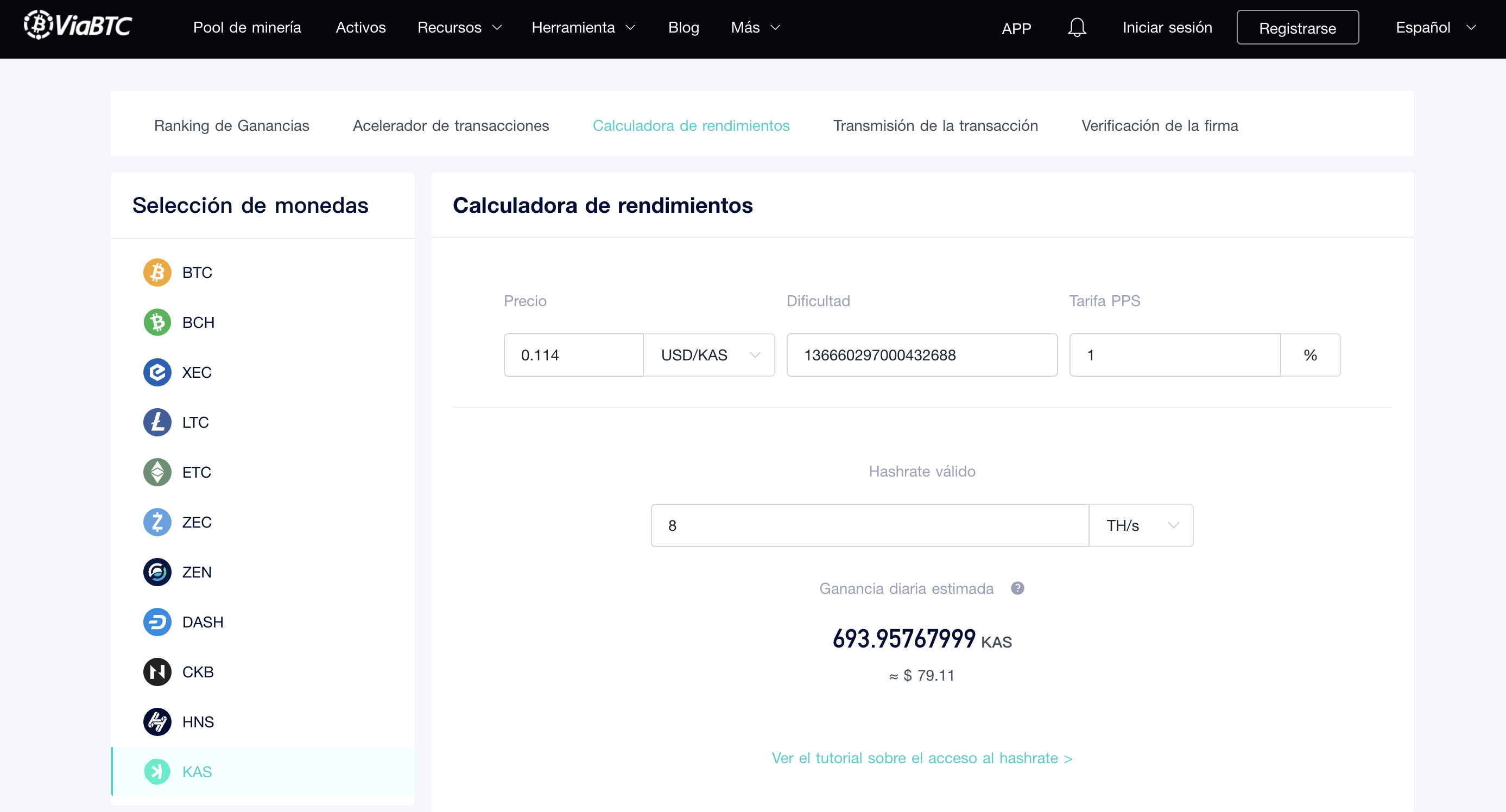This screenshot has height=812, width=1506.
Task: Click the ViaBTC logo
Action: pos(78,26)
